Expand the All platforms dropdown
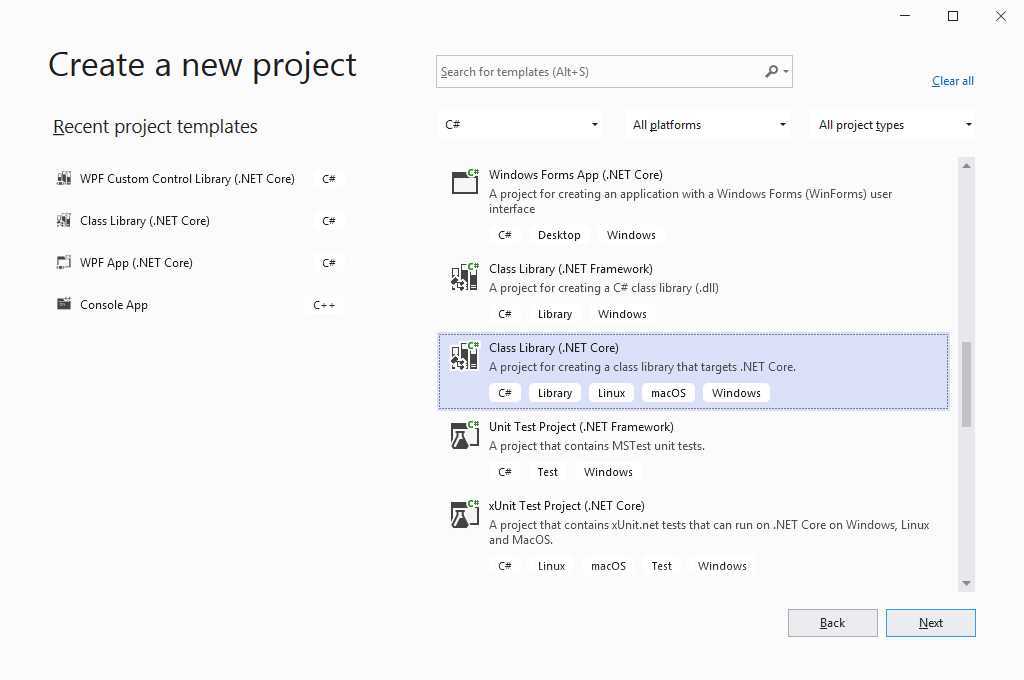This screenshot has height=680, width=1024. tap(708, 125)
